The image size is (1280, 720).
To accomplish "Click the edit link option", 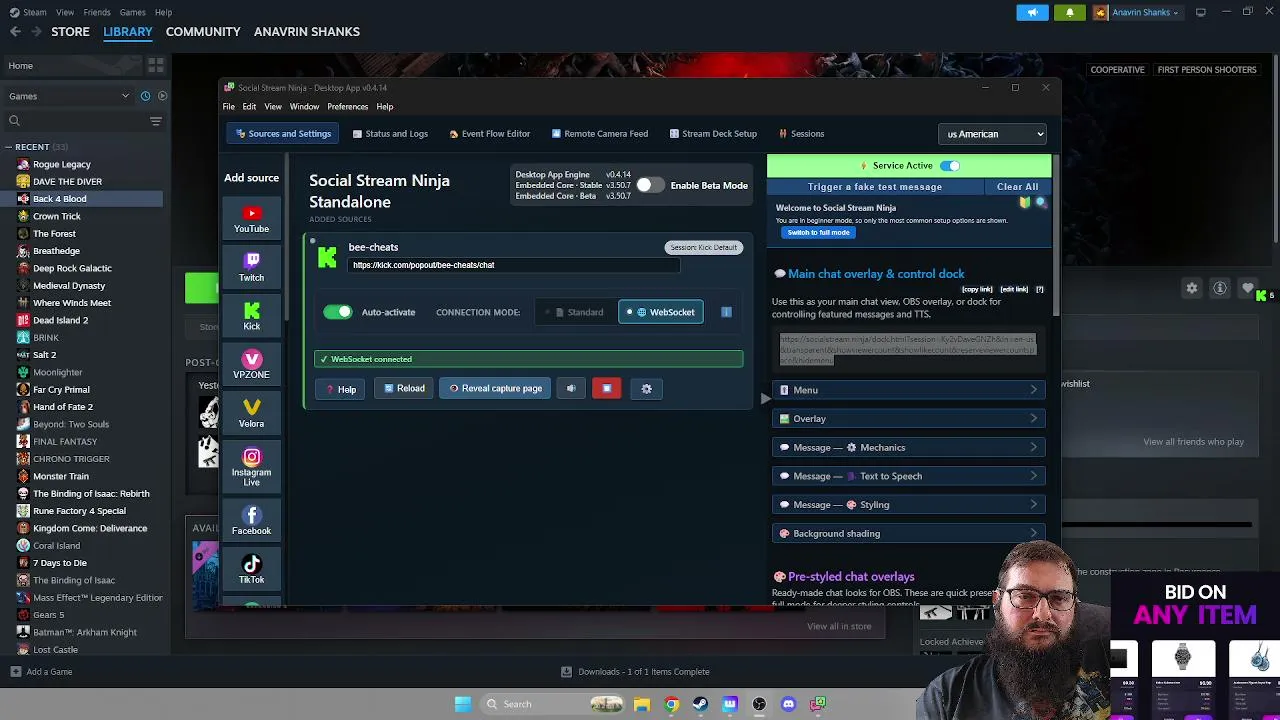I will click(1014, 290).
